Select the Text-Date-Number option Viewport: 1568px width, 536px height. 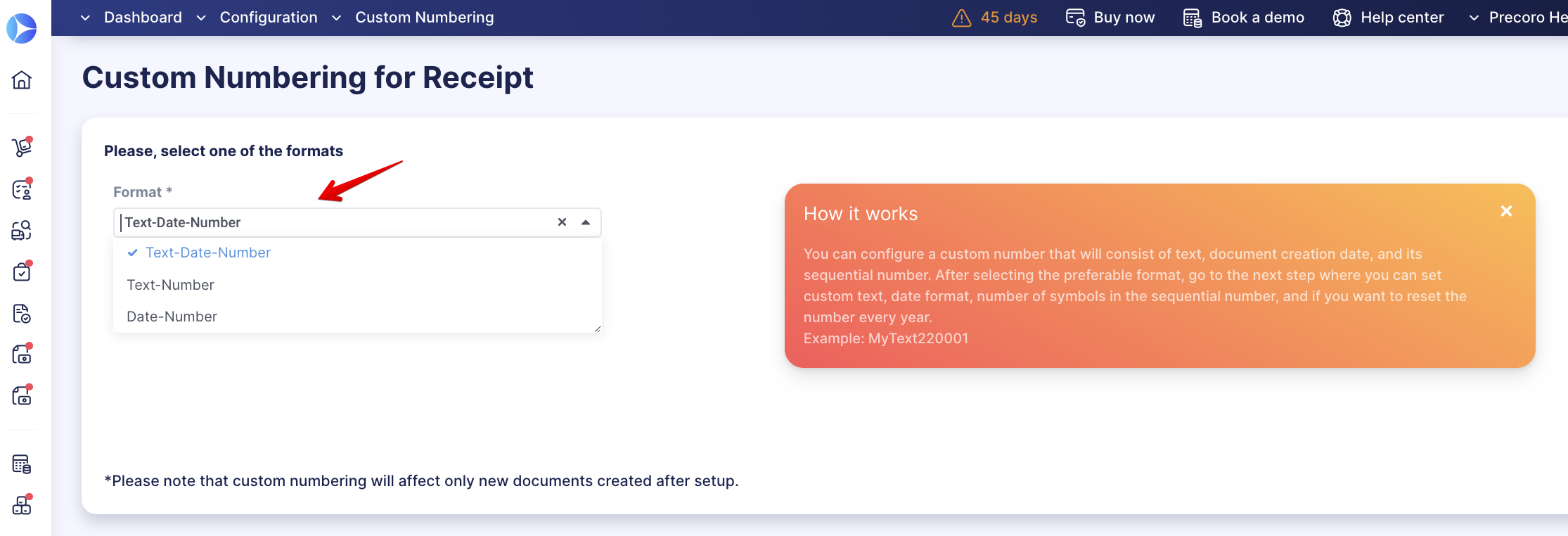tap(357, 253)
